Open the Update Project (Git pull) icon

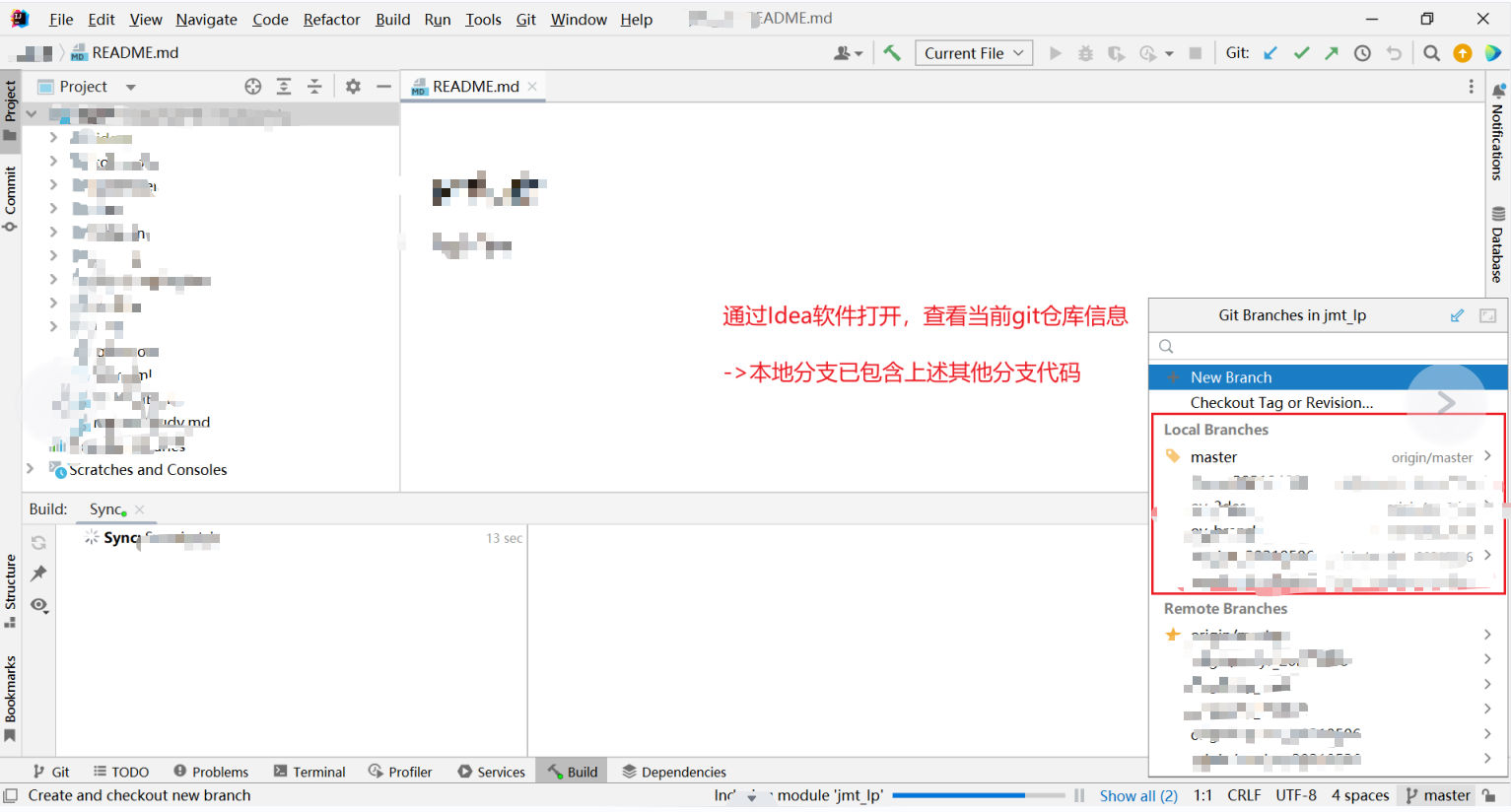[1271, 52]
